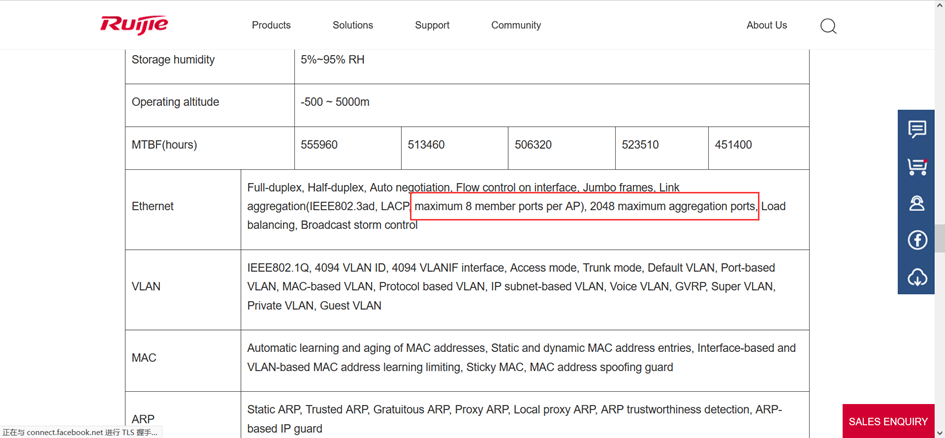Visit the Facebook page via sidebar icon

(x=916, y=240)
